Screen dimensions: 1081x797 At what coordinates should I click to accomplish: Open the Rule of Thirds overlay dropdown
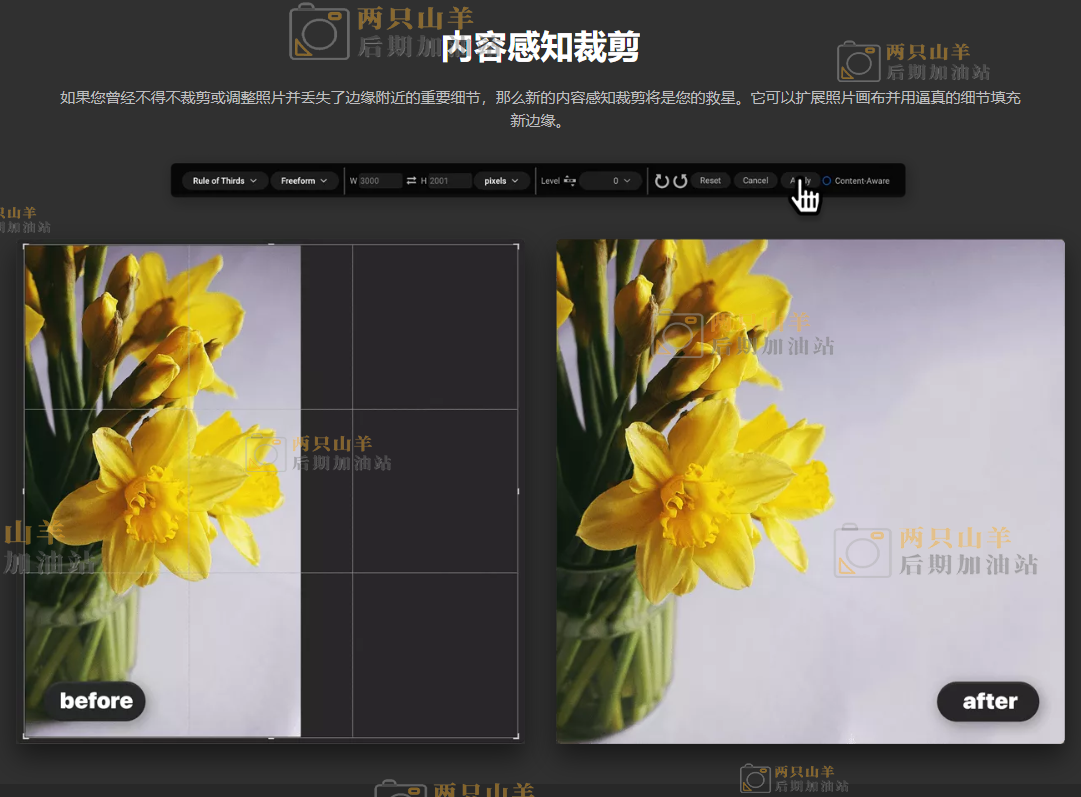coord(224,181)
